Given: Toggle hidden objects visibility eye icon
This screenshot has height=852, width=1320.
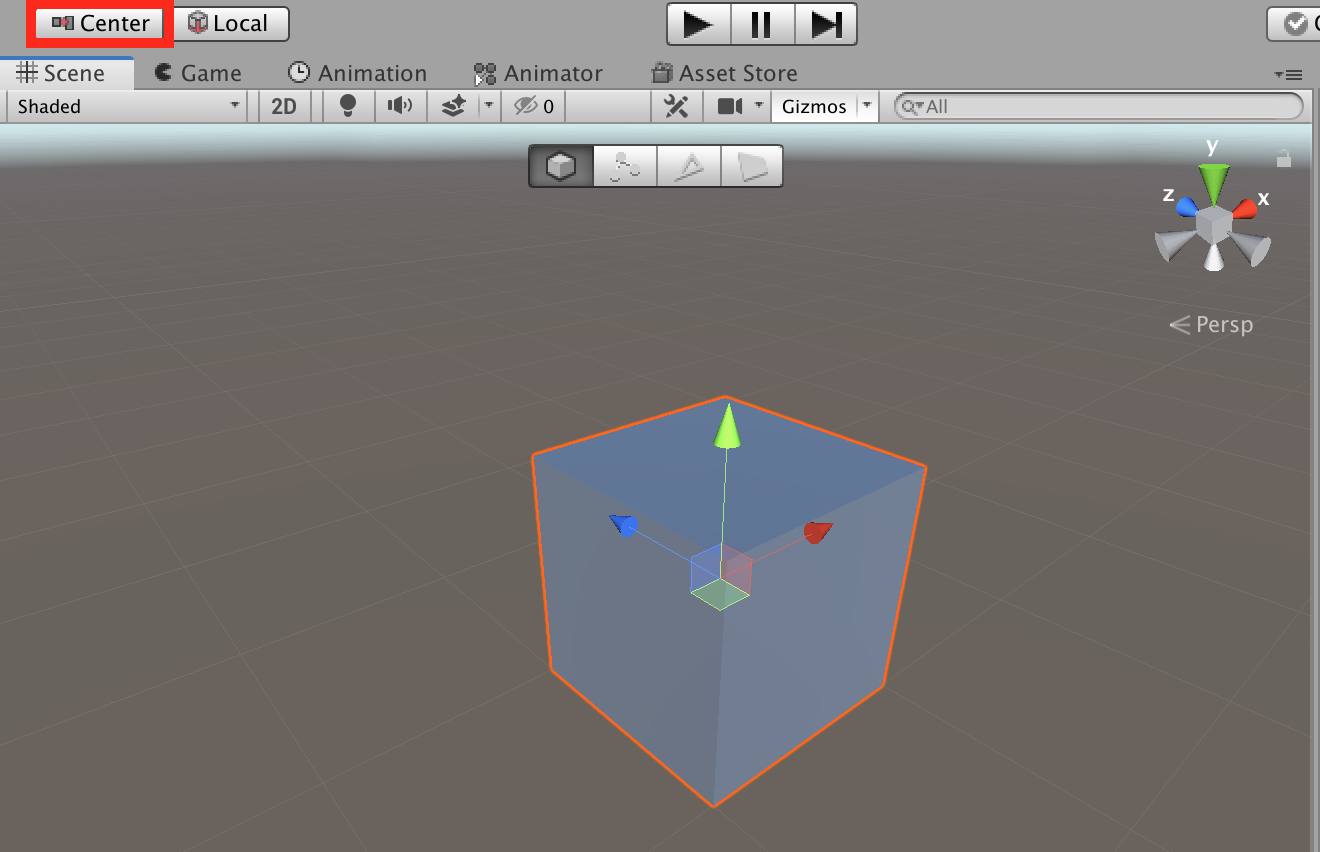Looking at the screenshot, I should pos(534,106).
